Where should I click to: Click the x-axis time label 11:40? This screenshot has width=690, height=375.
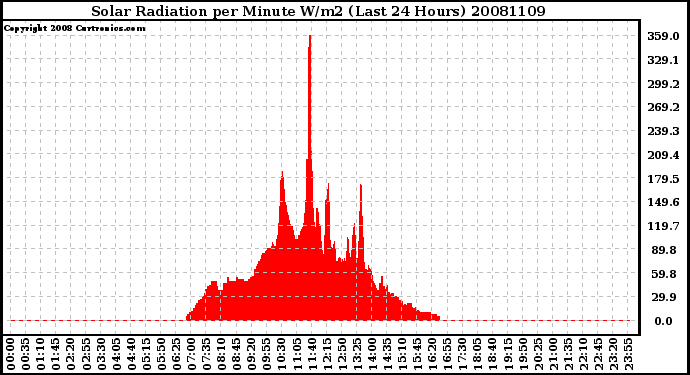point(312,354)
